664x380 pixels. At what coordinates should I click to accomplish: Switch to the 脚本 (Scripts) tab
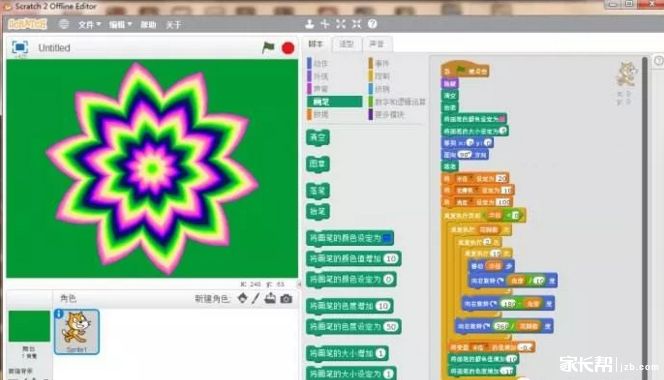tap(316, 44)
